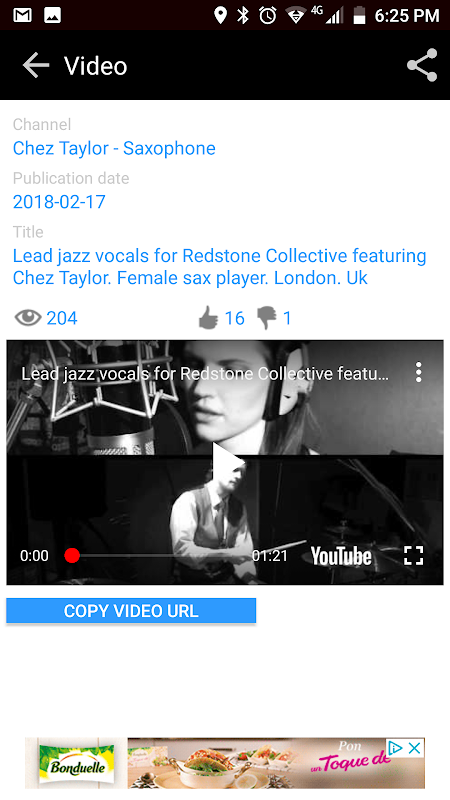The width and height of the screenshot is (450, 800).
Task: Open Chez Taylor - Saxophone channel link
Action: (x=114, y=148)
